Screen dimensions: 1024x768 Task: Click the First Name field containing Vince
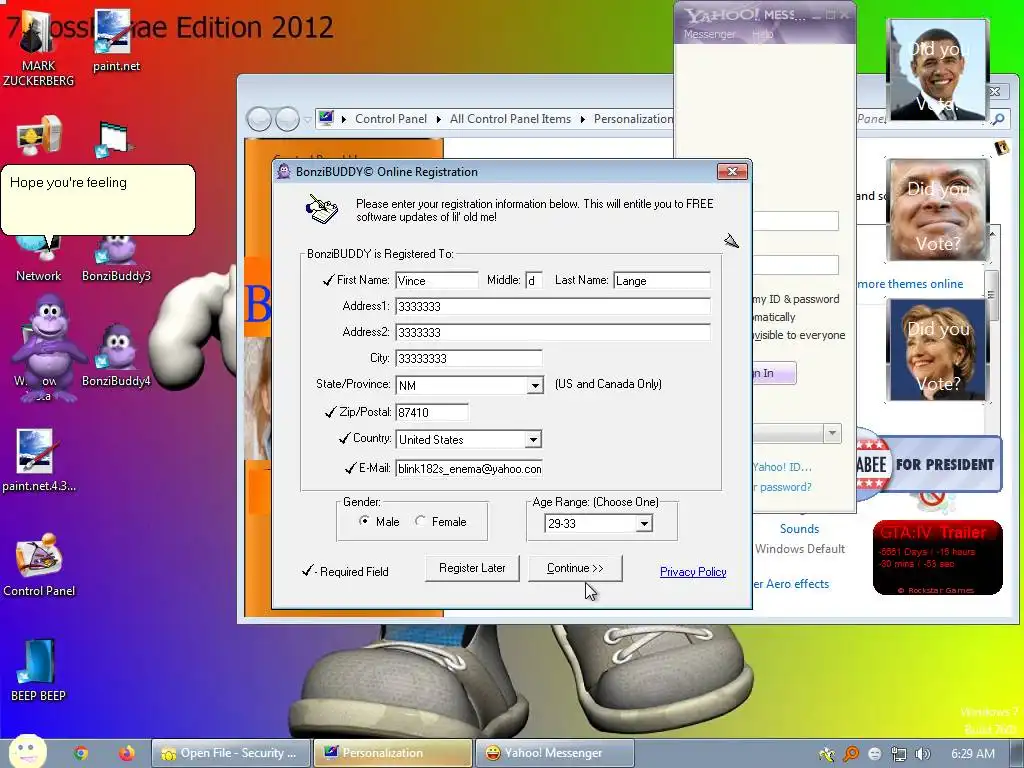pos(437,280)
